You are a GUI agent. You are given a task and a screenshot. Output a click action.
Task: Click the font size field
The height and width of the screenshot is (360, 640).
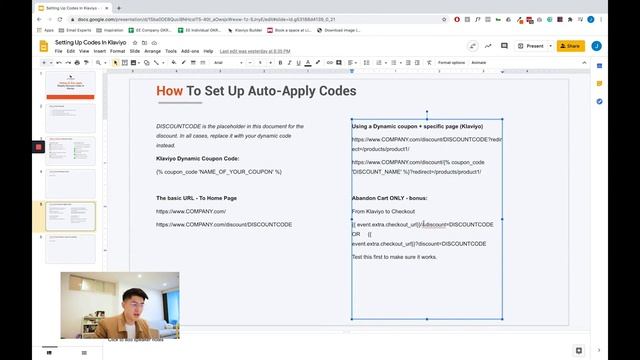260,62
